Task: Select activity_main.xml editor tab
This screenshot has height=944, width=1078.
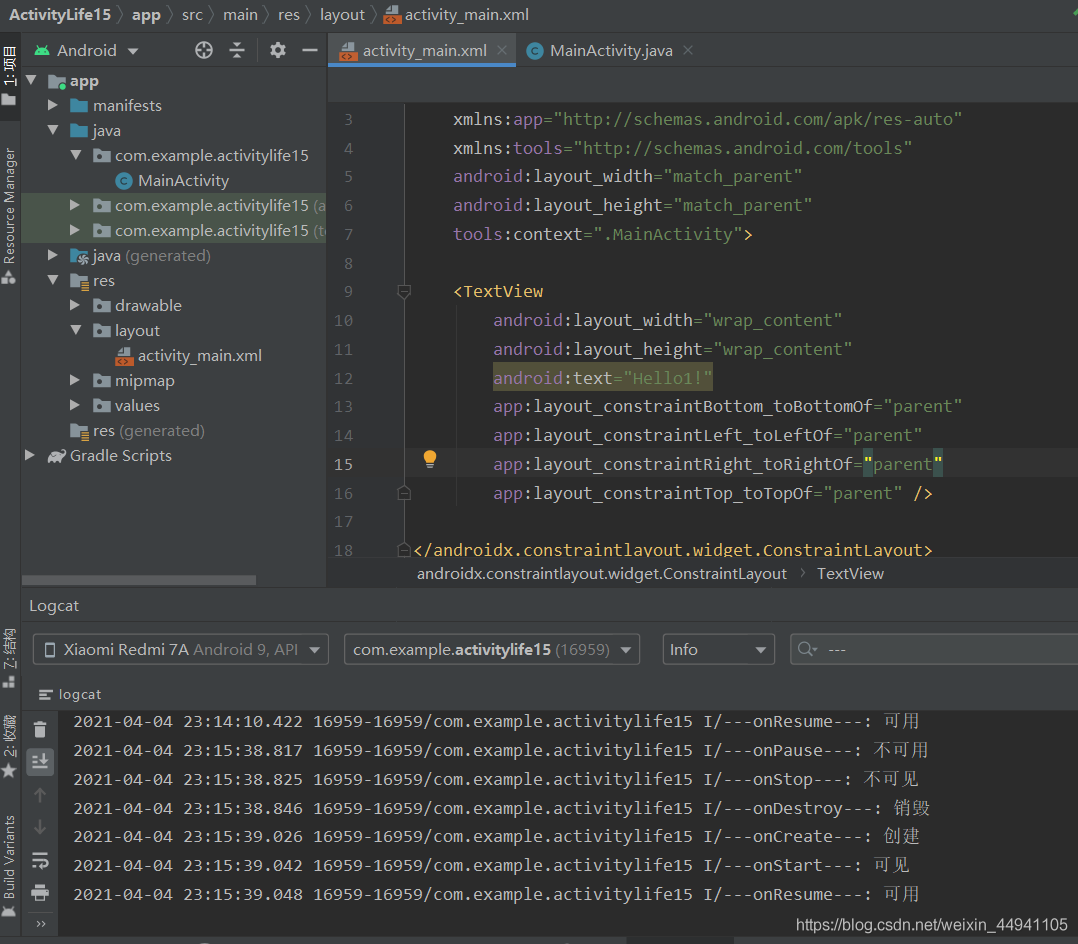Action: 424,50
